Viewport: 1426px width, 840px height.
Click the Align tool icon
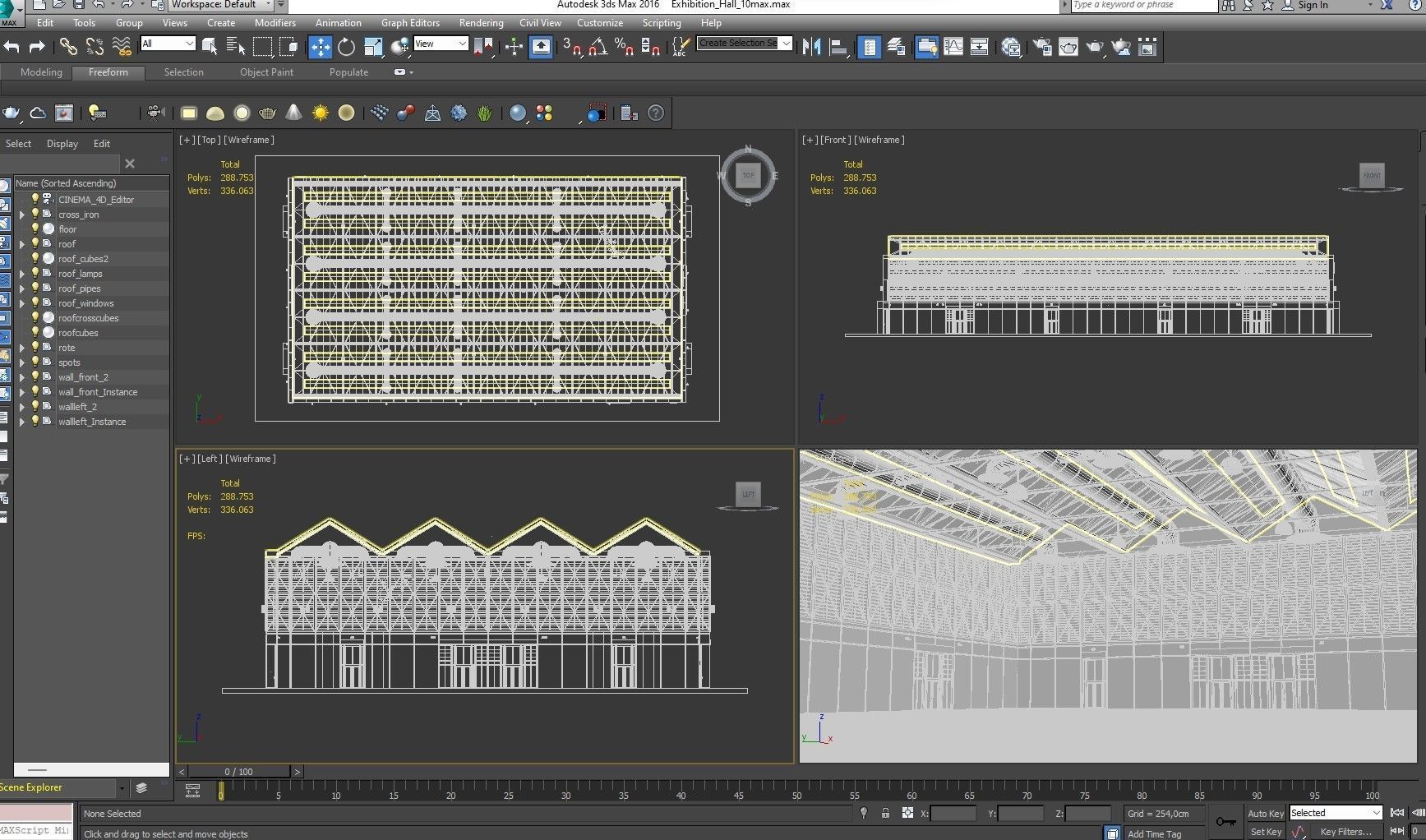tap(838, 47)
